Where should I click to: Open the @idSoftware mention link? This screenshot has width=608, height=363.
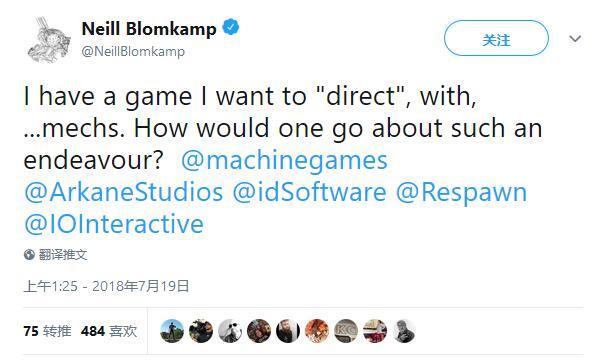pyautogui.click(x=309, y=192)
